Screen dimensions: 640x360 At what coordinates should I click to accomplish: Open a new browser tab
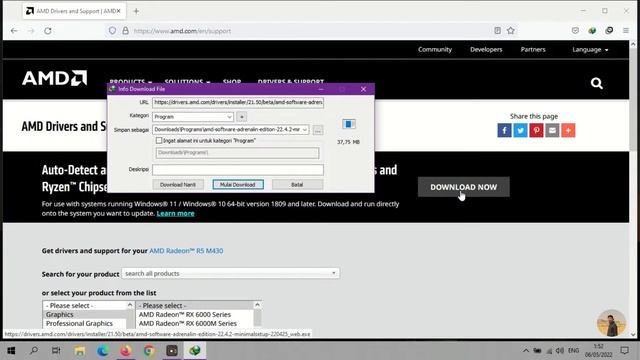click(x=136, y=11)
